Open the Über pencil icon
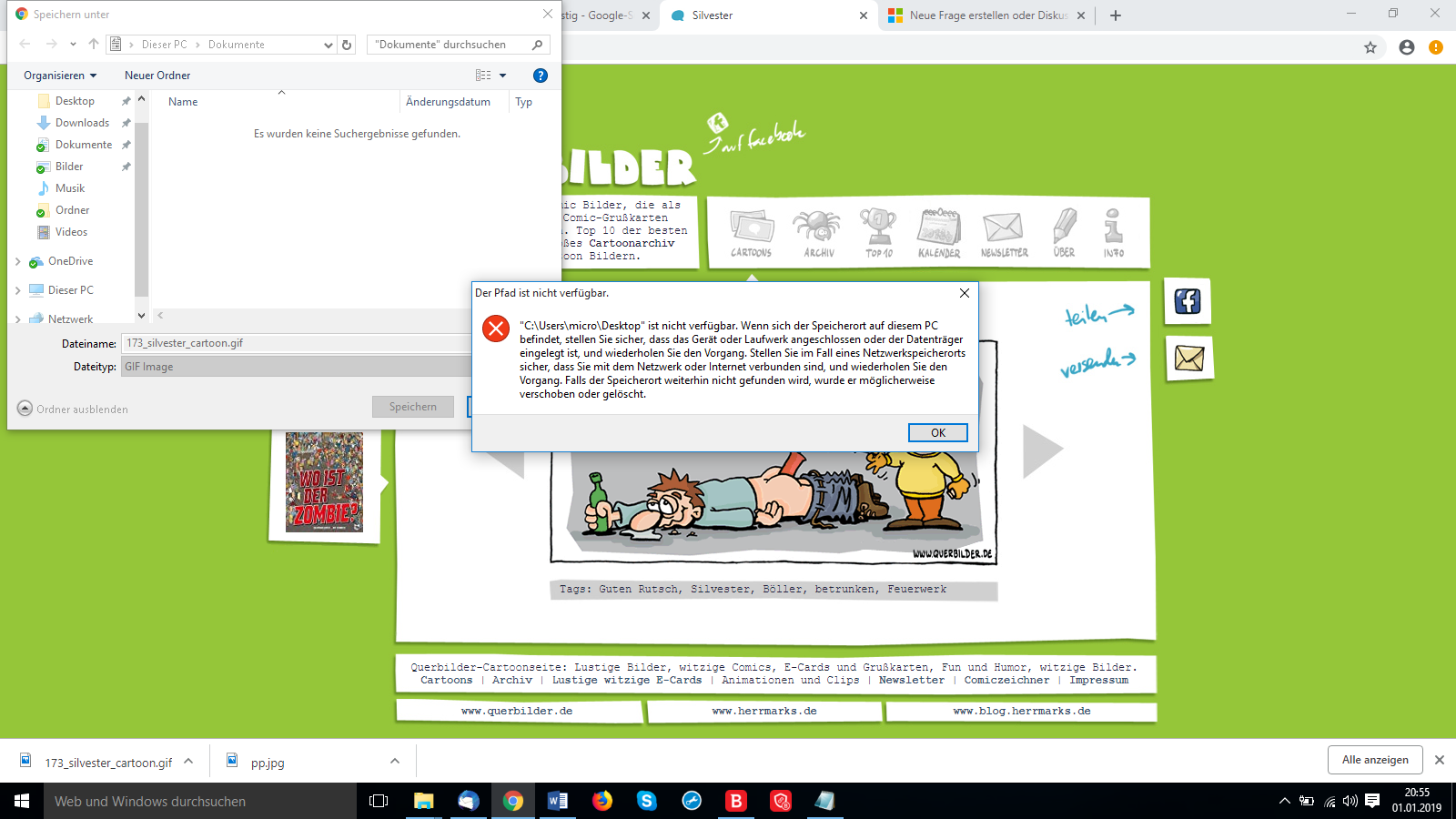 (x=1064, y=233)
